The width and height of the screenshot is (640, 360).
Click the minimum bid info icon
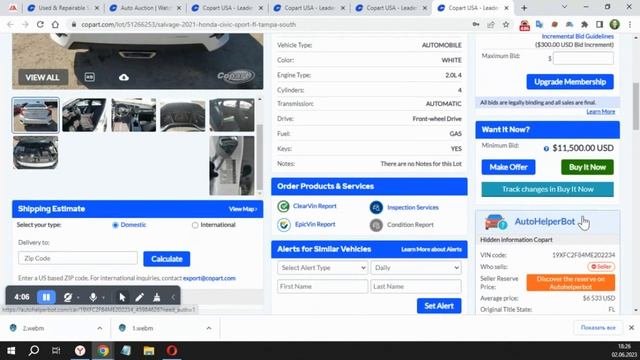coord(546,149)
